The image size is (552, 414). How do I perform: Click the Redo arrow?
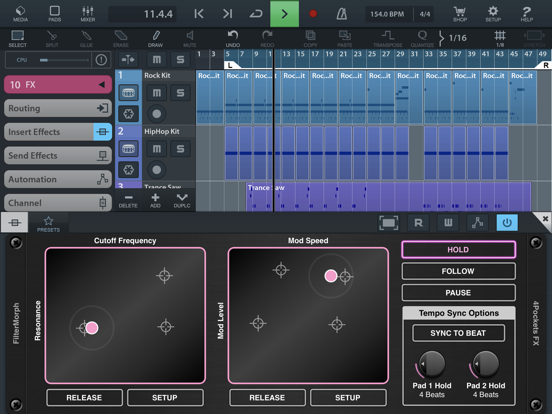point(267,39)
